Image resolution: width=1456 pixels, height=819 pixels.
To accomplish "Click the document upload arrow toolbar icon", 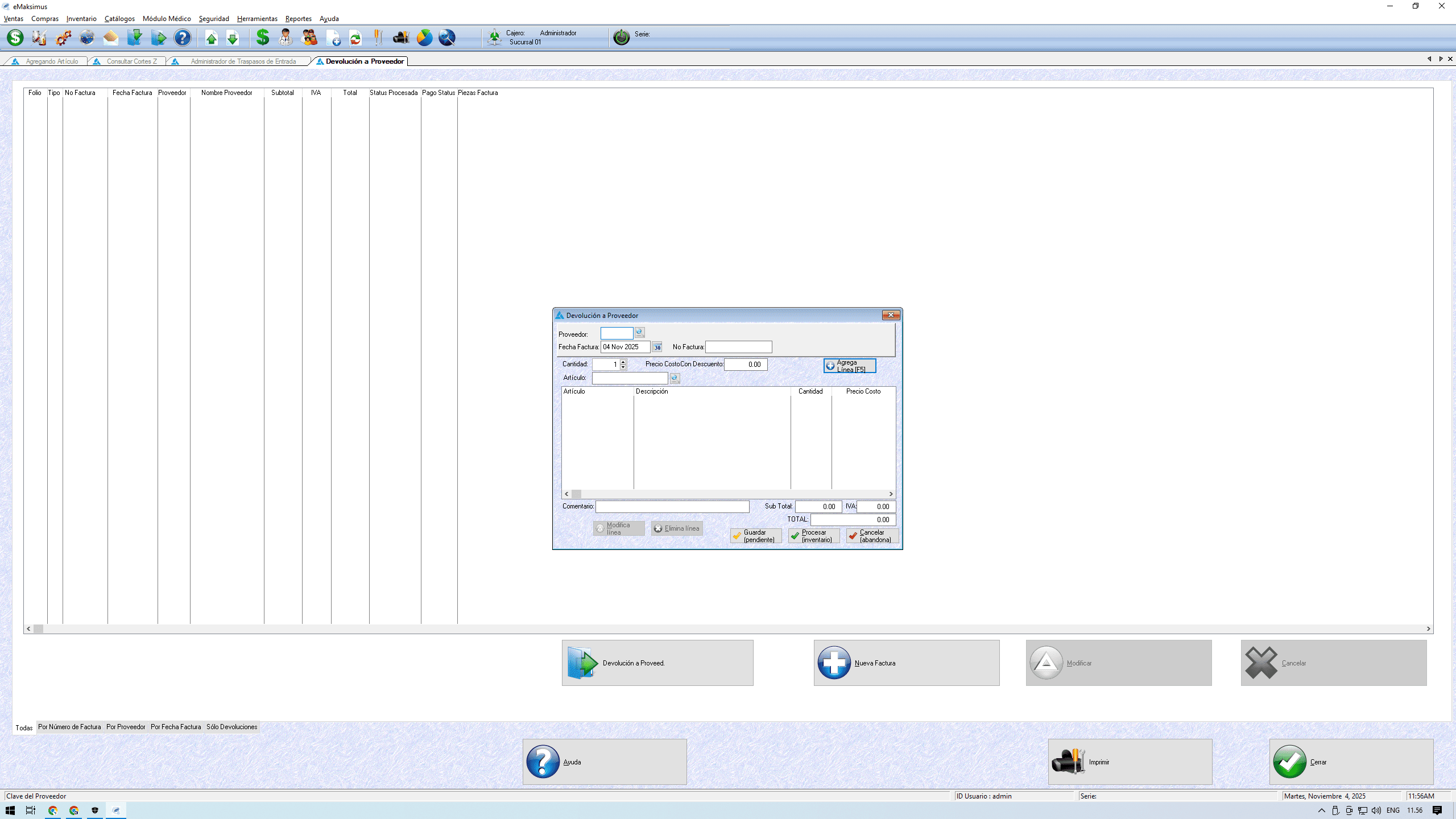I will click(211, 38).
